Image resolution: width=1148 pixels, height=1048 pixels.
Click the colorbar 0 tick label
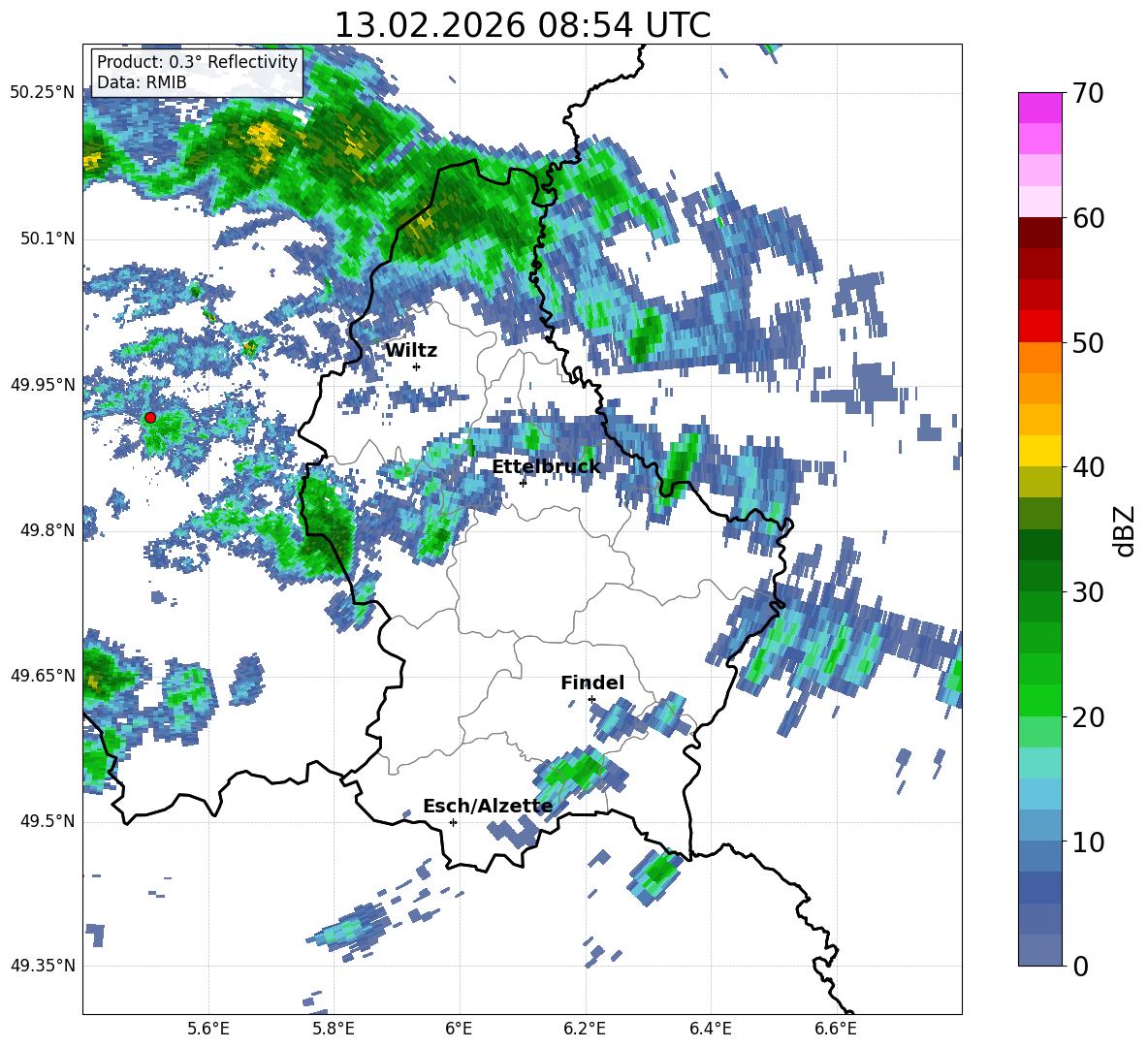pyautogui.click(x=1080, y=966)
